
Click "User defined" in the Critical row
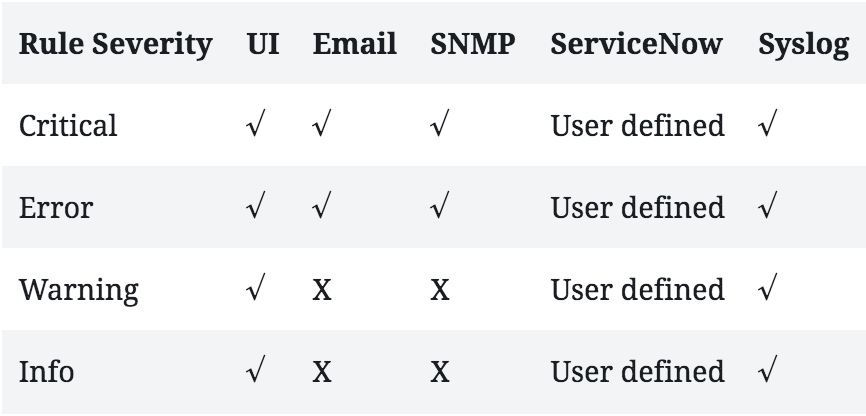point(637,126)
